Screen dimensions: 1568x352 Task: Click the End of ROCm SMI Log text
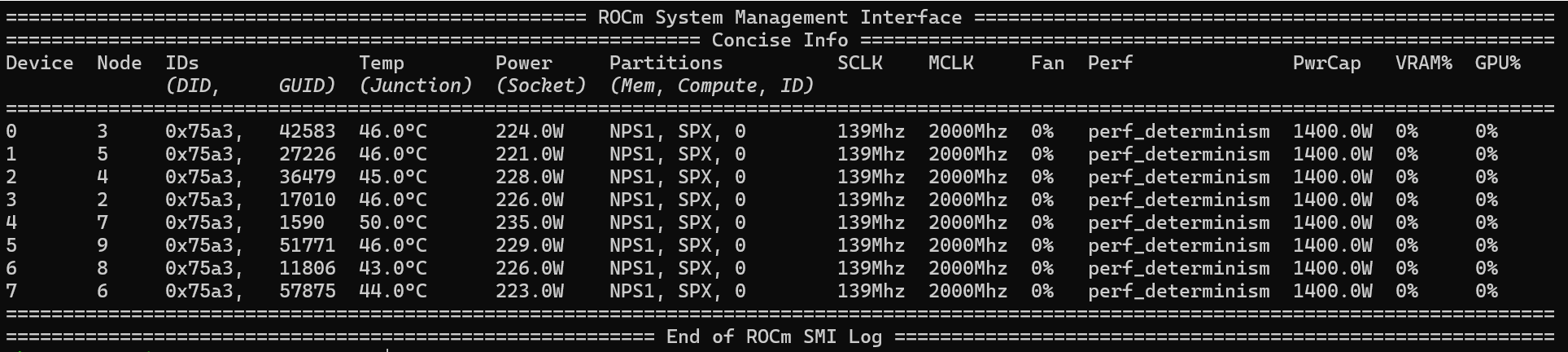[x=774, y=337]
